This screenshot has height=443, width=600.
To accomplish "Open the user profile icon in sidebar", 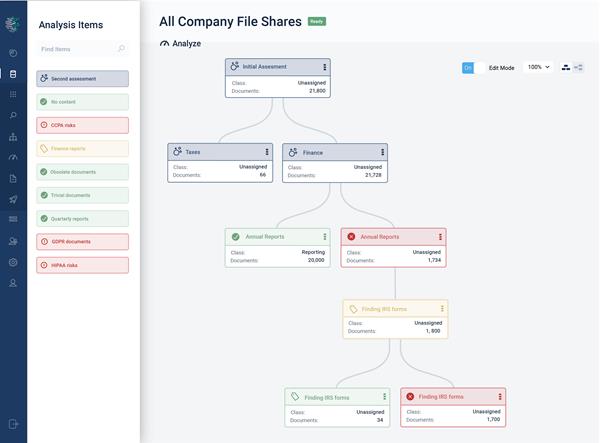I will click(13, 284).
